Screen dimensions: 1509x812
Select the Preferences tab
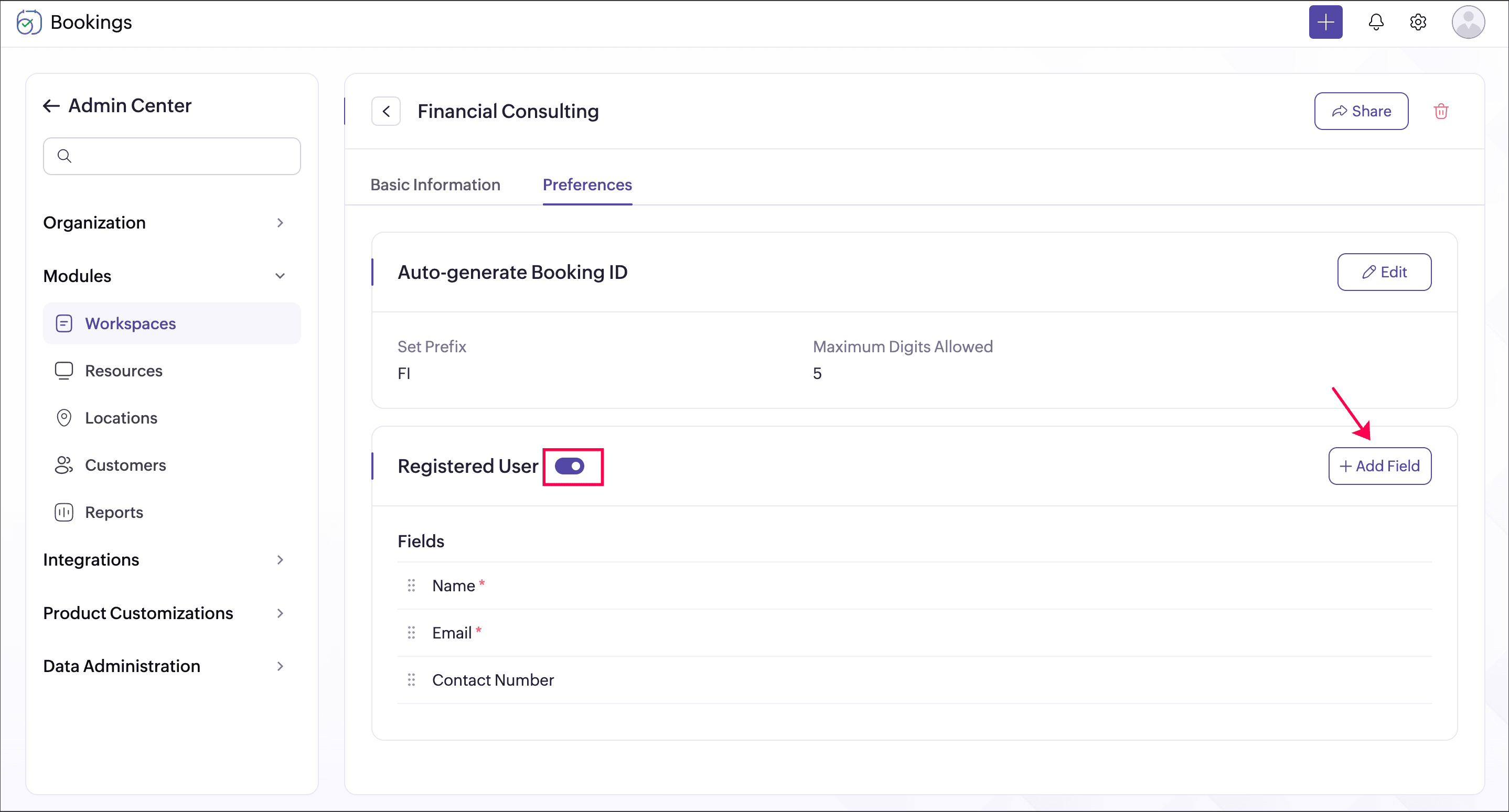(587, 185)
